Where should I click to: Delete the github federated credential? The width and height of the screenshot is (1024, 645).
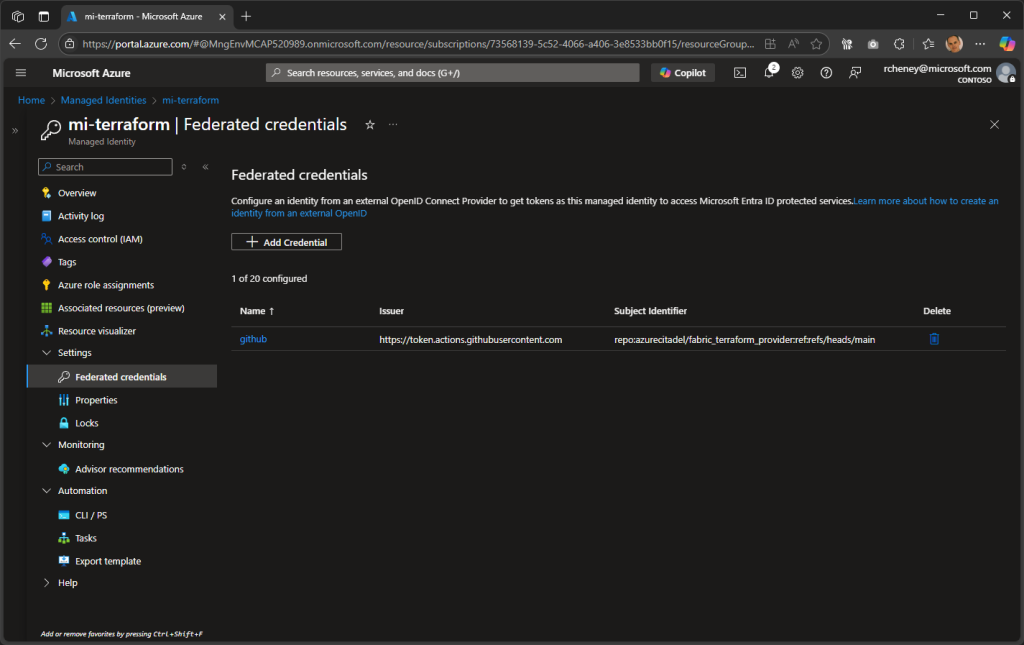tap(934, 338)
